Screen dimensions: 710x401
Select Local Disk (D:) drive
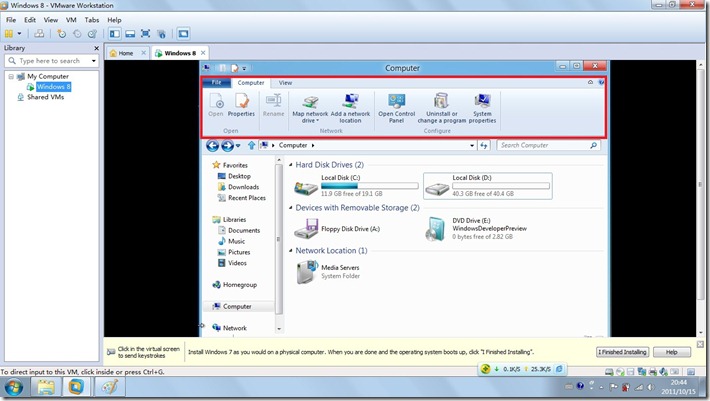tap(488, 186)
